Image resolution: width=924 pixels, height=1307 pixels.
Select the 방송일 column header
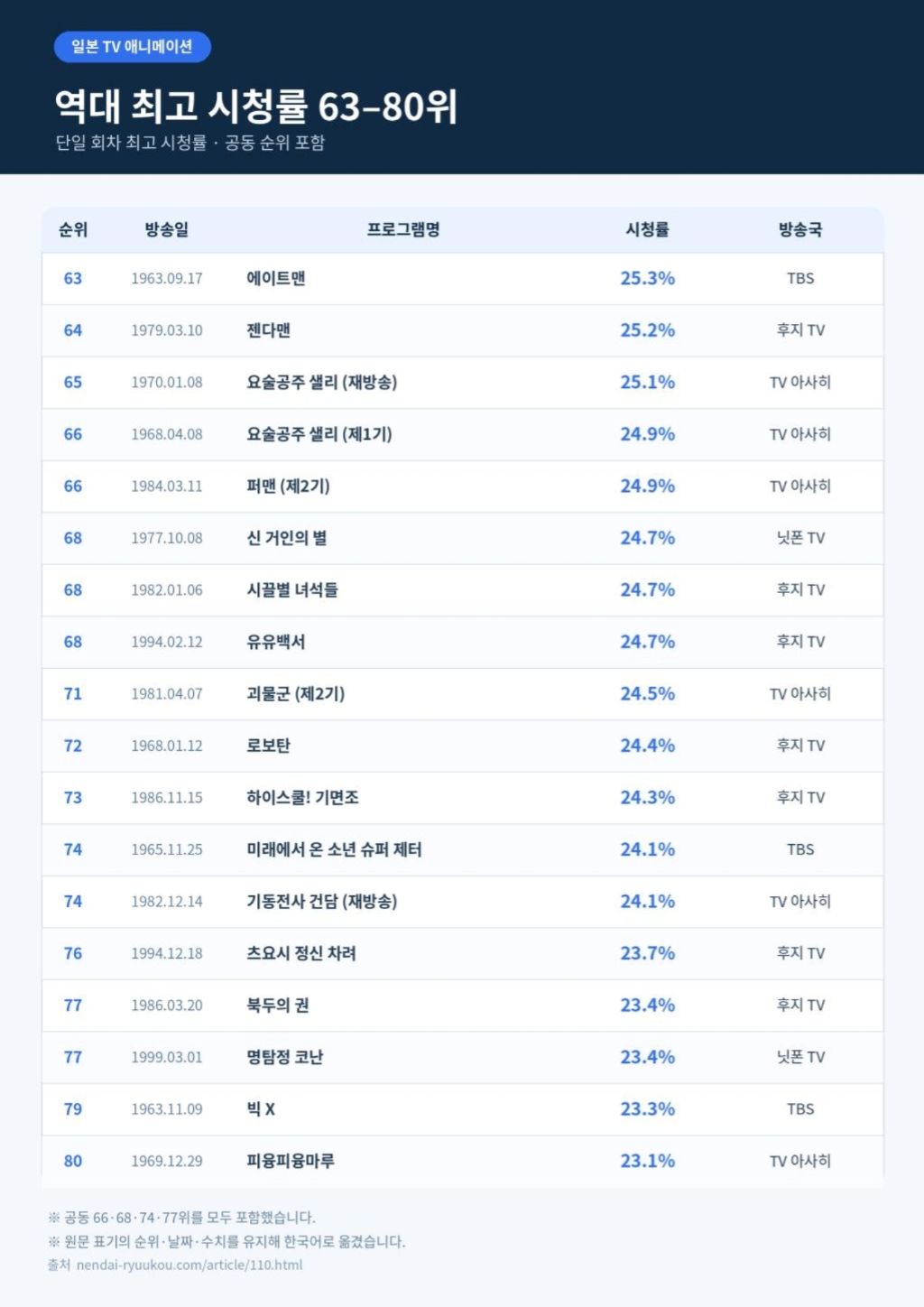(167, 229)
